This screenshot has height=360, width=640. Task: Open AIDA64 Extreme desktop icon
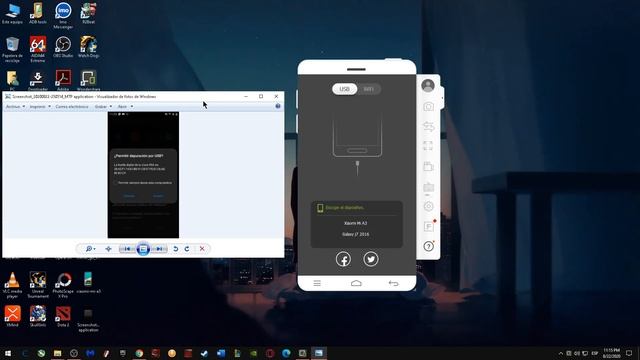point(38,49)
